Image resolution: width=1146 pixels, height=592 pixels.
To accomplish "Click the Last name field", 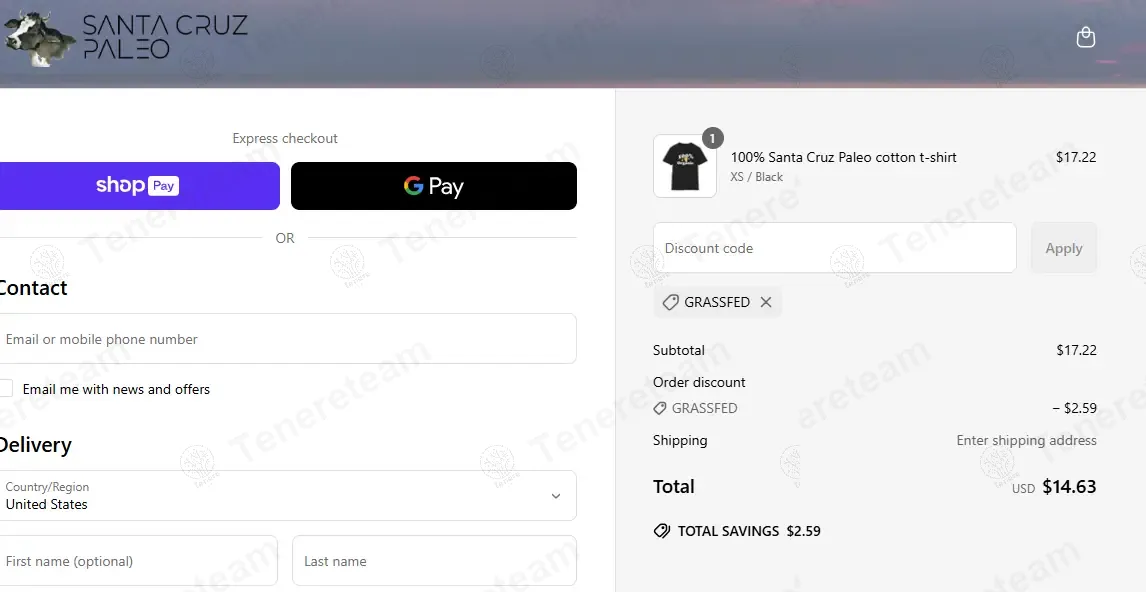I will click(434, 561).
